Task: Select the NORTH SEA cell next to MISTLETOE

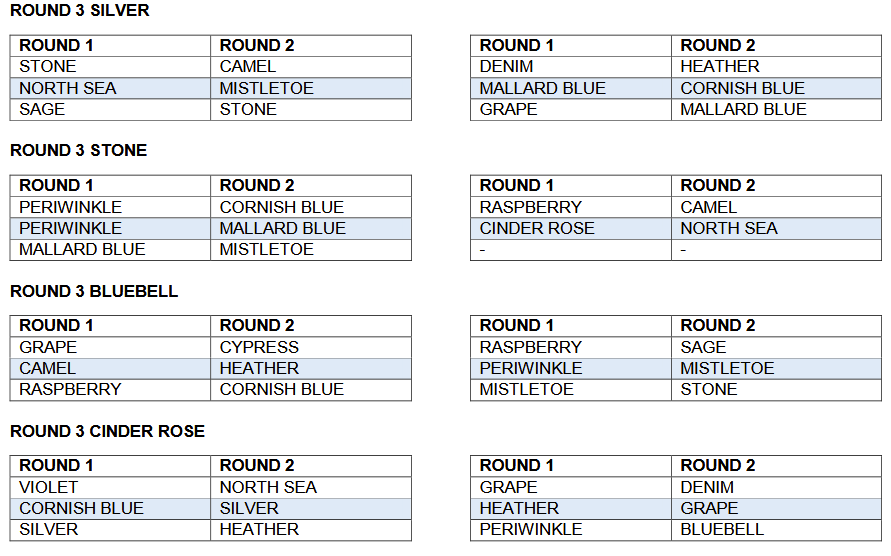Action: click(68, 88)
